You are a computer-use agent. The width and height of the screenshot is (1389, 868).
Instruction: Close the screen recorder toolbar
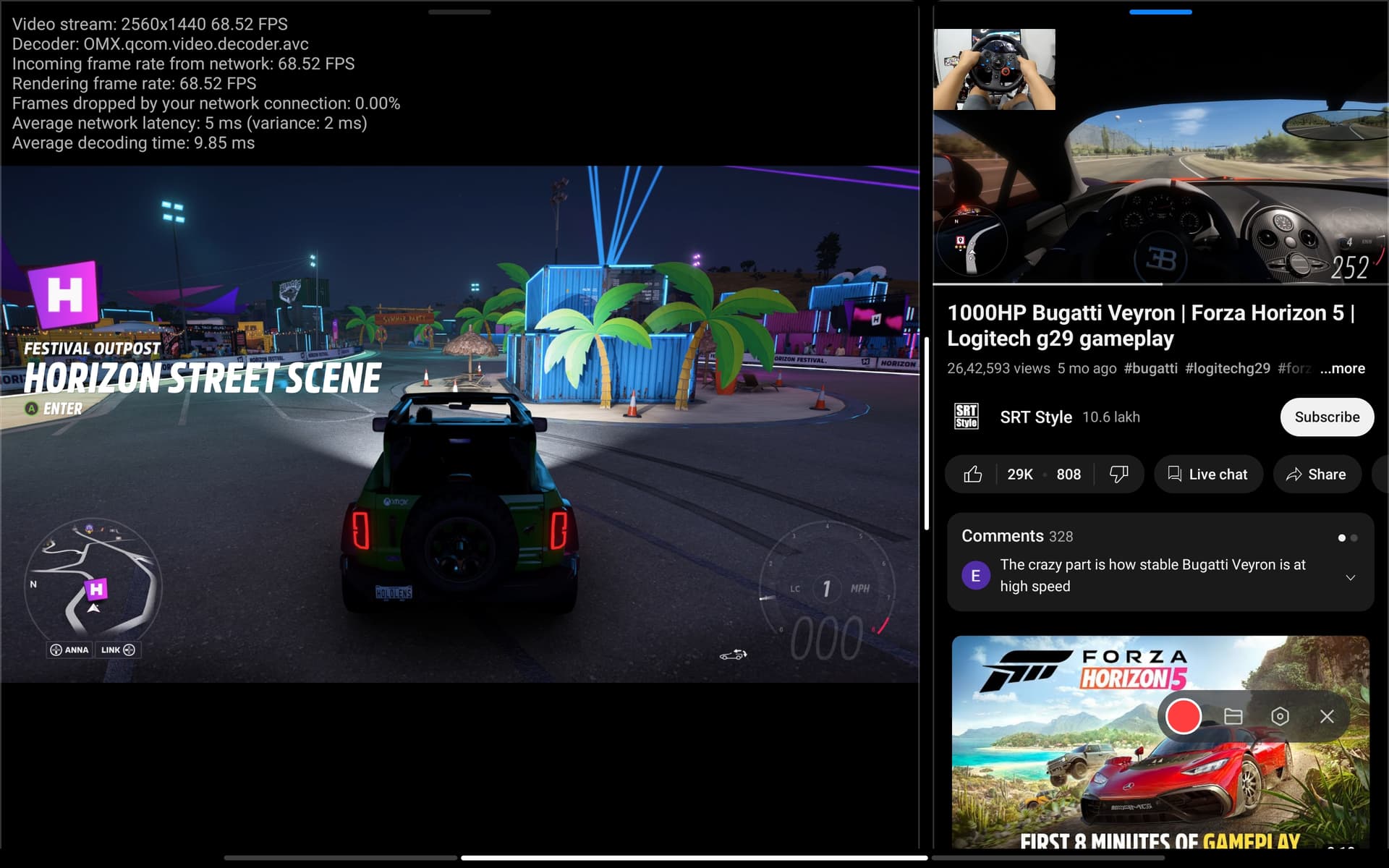pyautogui.click(x=1327, y=716)
